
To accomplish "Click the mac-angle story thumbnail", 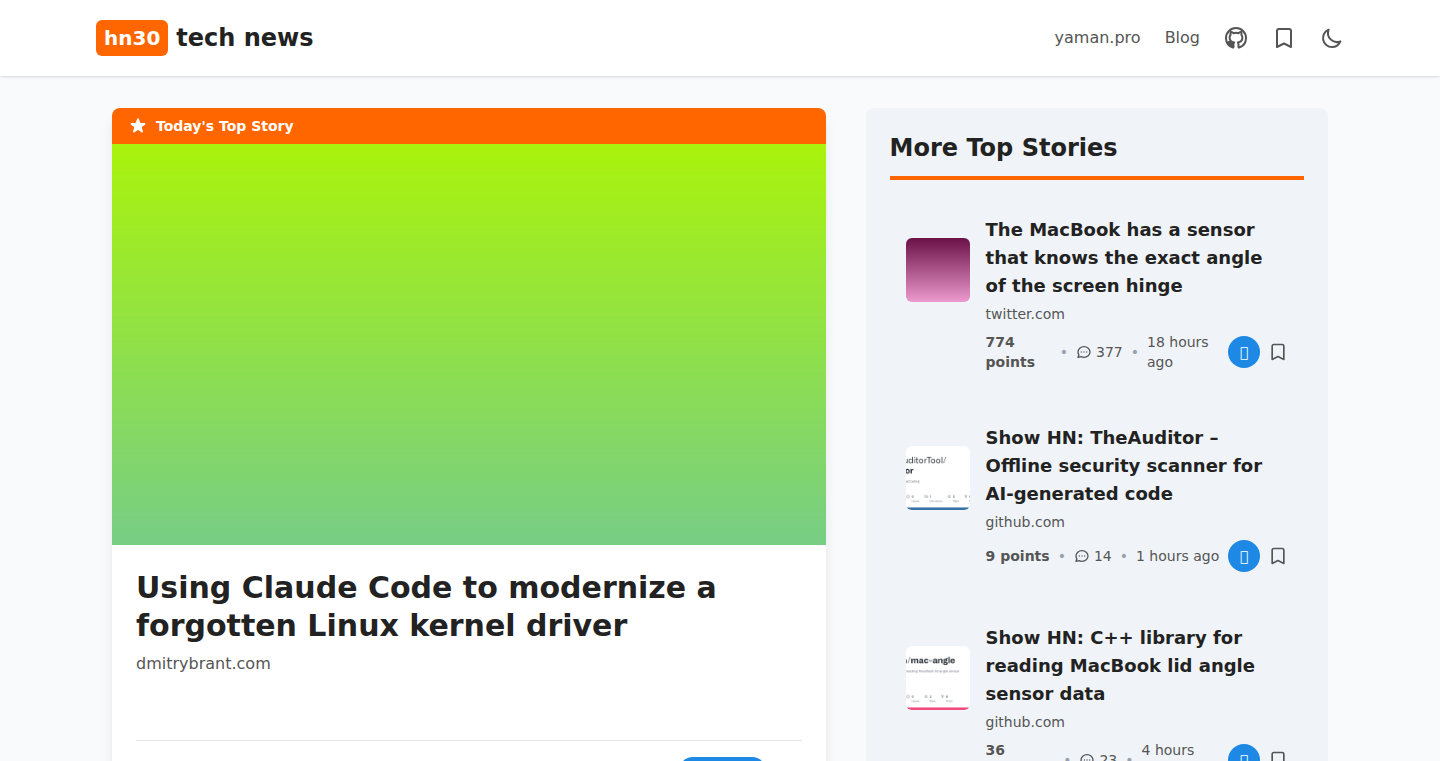I will tap(938, 678).
